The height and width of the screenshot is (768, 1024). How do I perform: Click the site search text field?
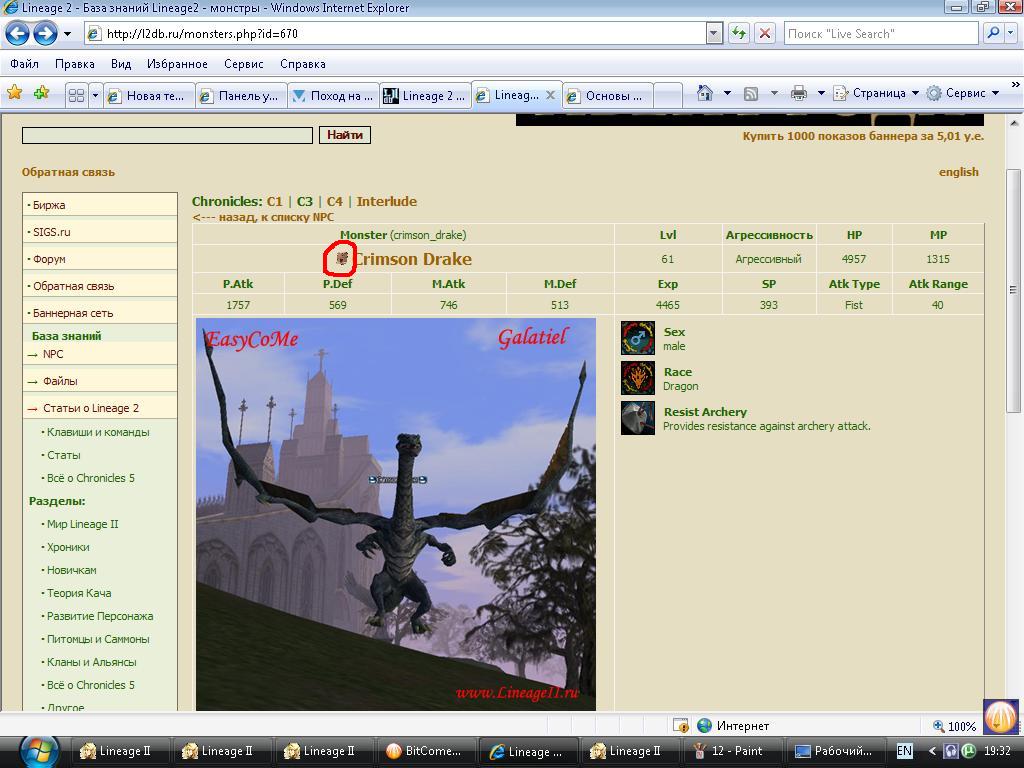[x=167, y=135]
